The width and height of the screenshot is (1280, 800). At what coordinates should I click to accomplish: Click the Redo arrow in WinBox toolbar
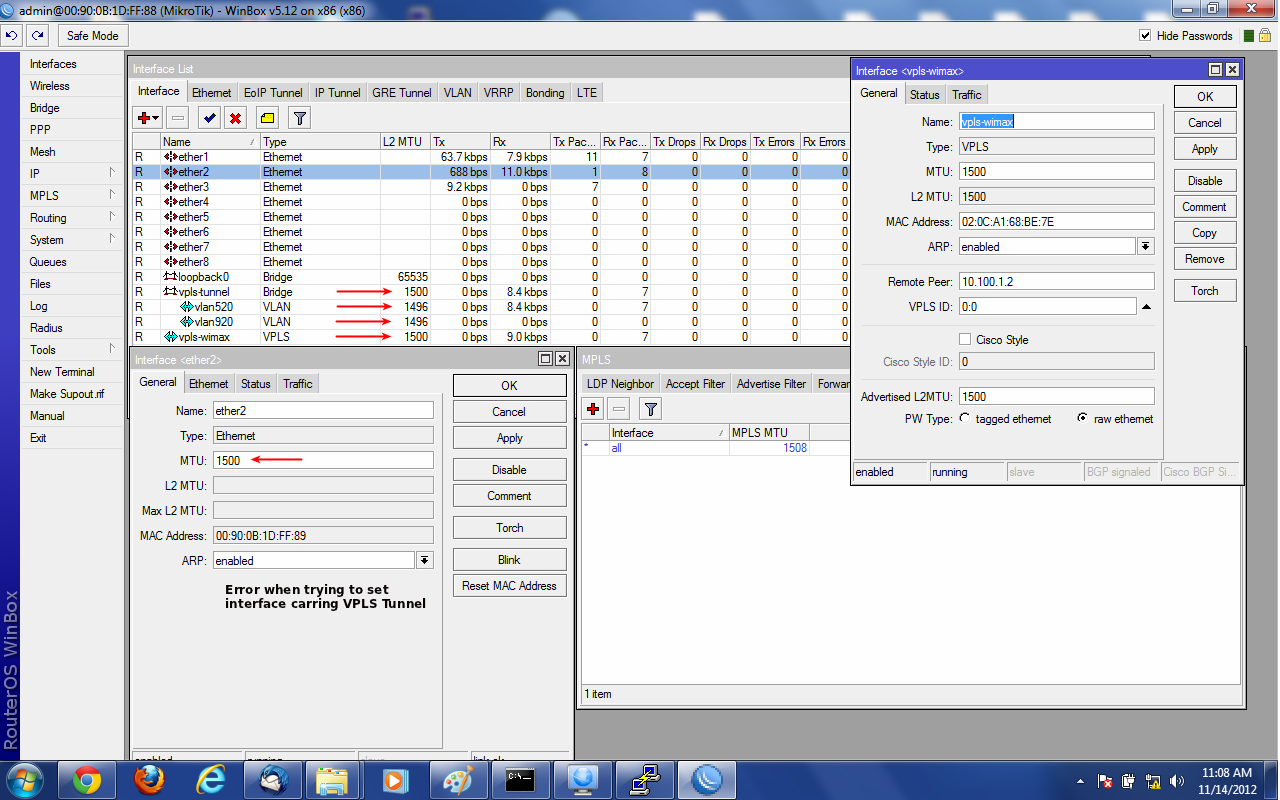tap(37, 35)
